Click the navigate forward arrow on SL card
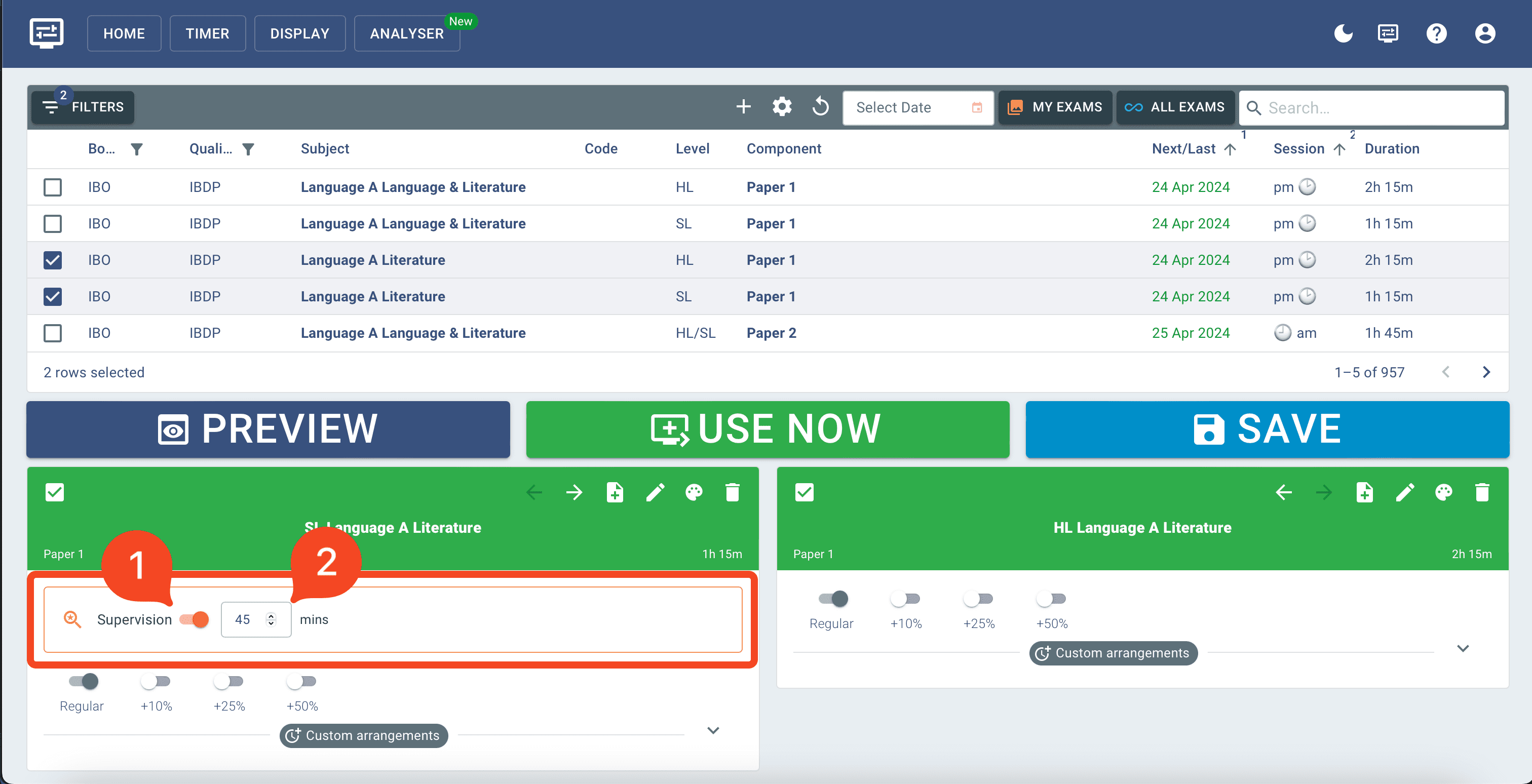 click(x=575, y=491)
